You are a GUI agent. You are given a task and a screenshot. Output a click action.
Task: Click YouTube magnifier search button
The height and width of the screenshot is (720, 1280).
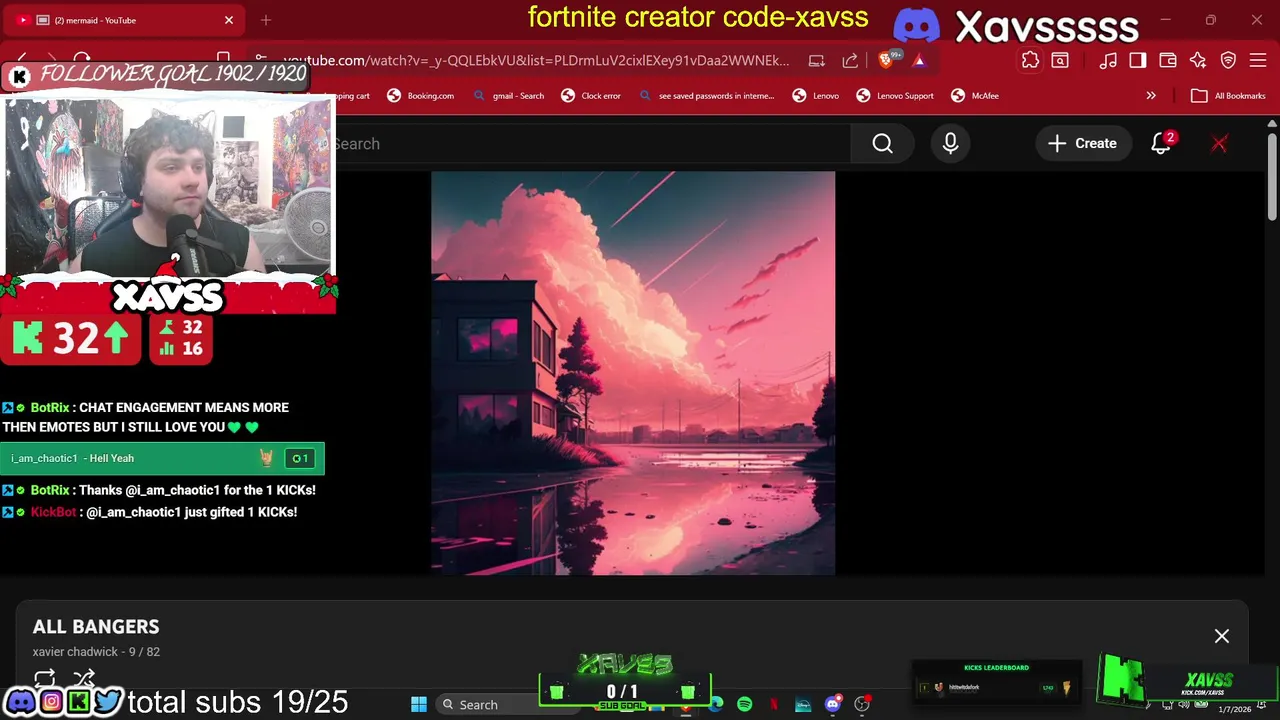pos(882,144)
